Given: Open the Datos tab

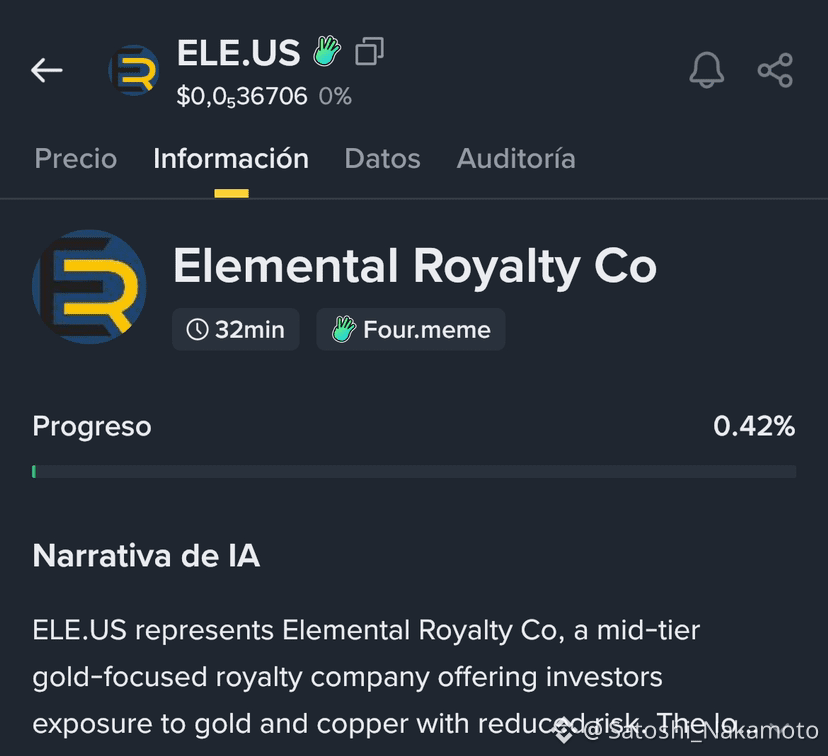Looking at the screenshot, I should coord(382,158).
